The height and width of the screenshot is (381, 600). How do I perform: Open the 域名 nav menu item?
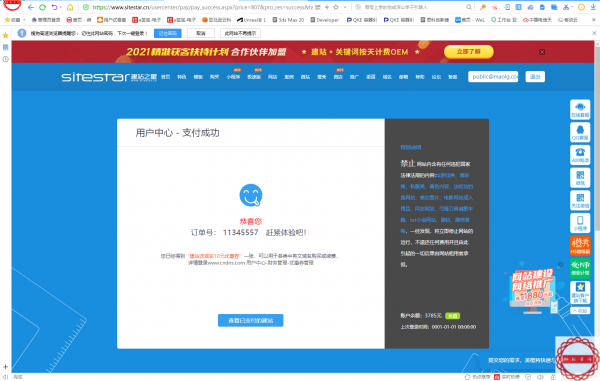tap(387, 77)
